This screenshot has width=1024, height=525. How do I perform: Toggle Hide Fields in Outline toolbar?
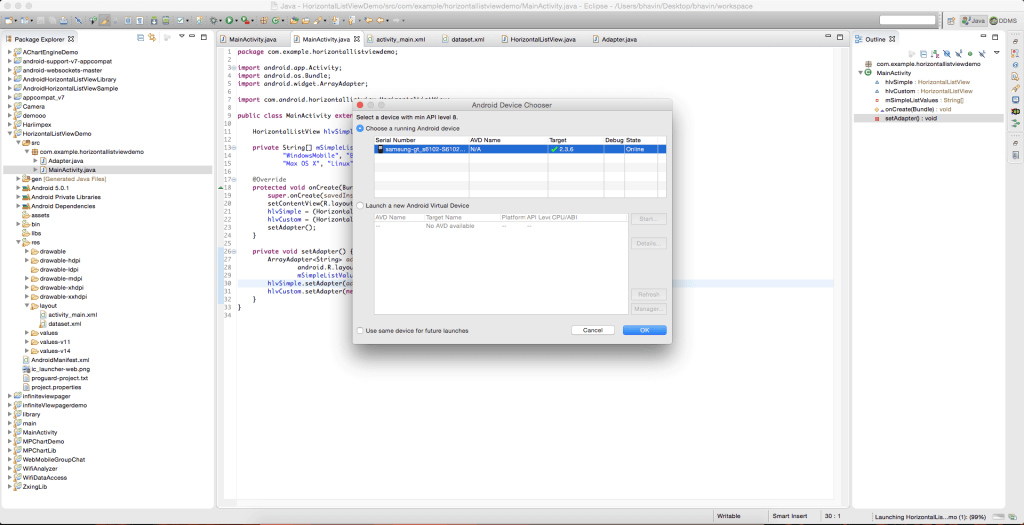pos(947,54)
